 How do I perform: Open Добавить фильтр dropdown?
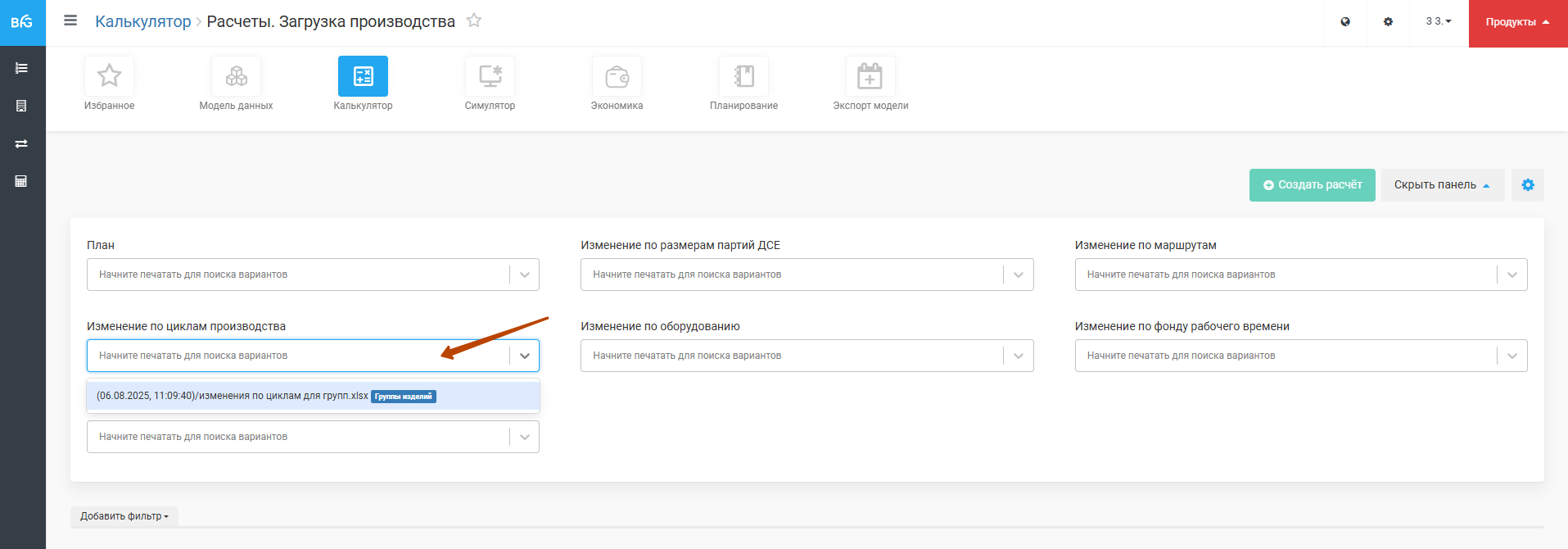pyautogui.click(x=124, y=516)
